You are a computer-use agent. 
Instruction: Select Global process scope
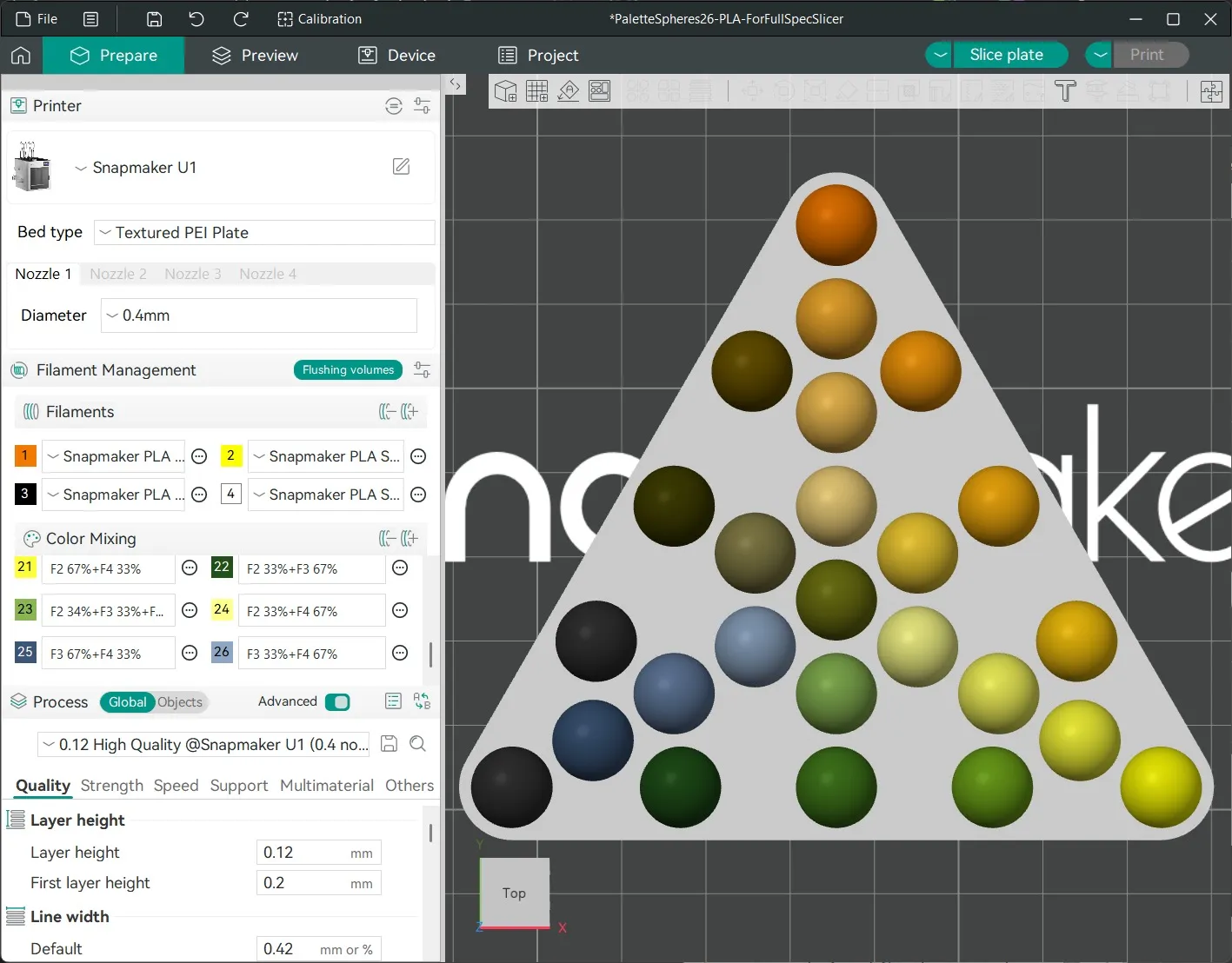(127, 702)
